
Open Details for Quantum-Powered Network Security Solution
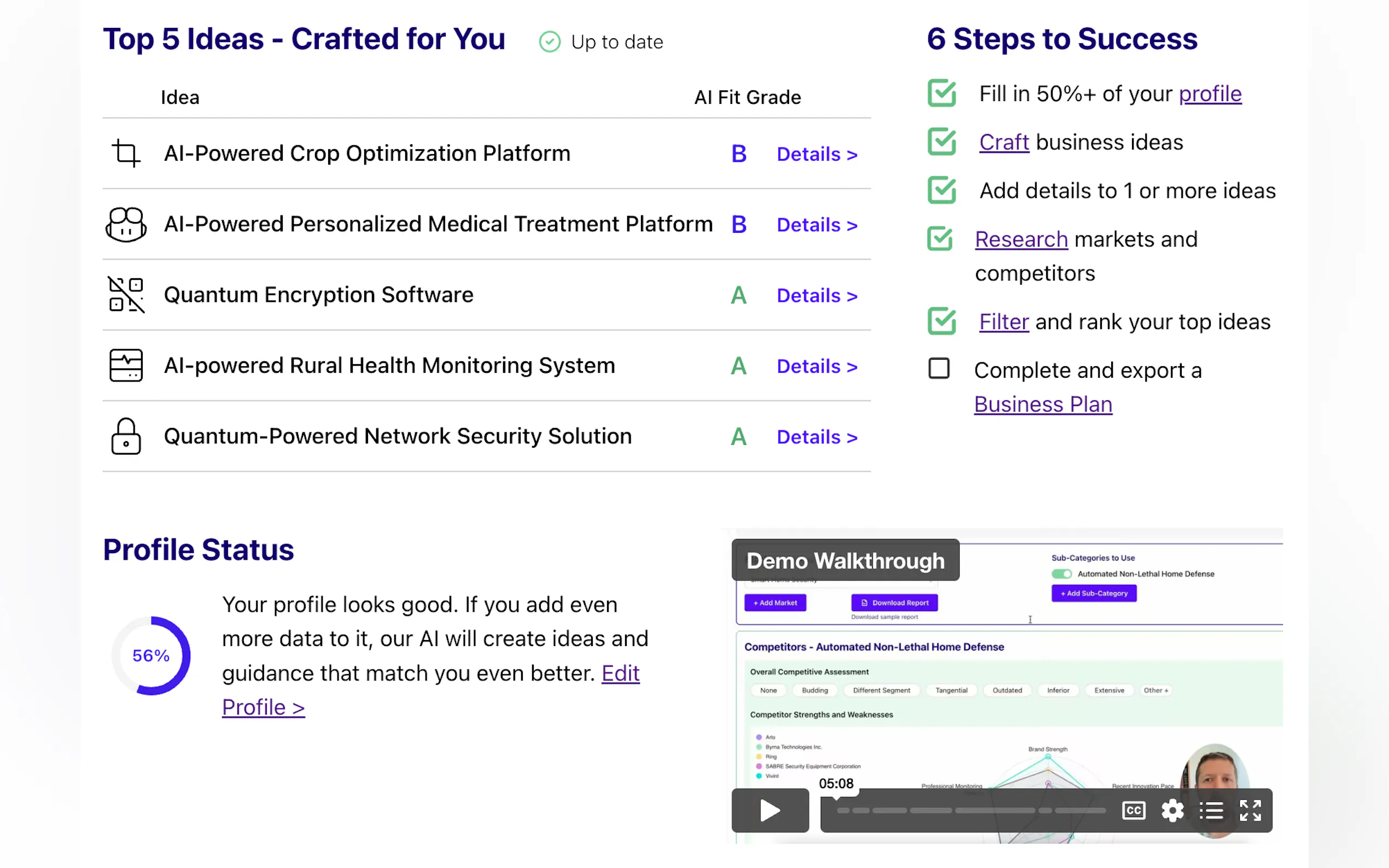[x=816, y=437]
